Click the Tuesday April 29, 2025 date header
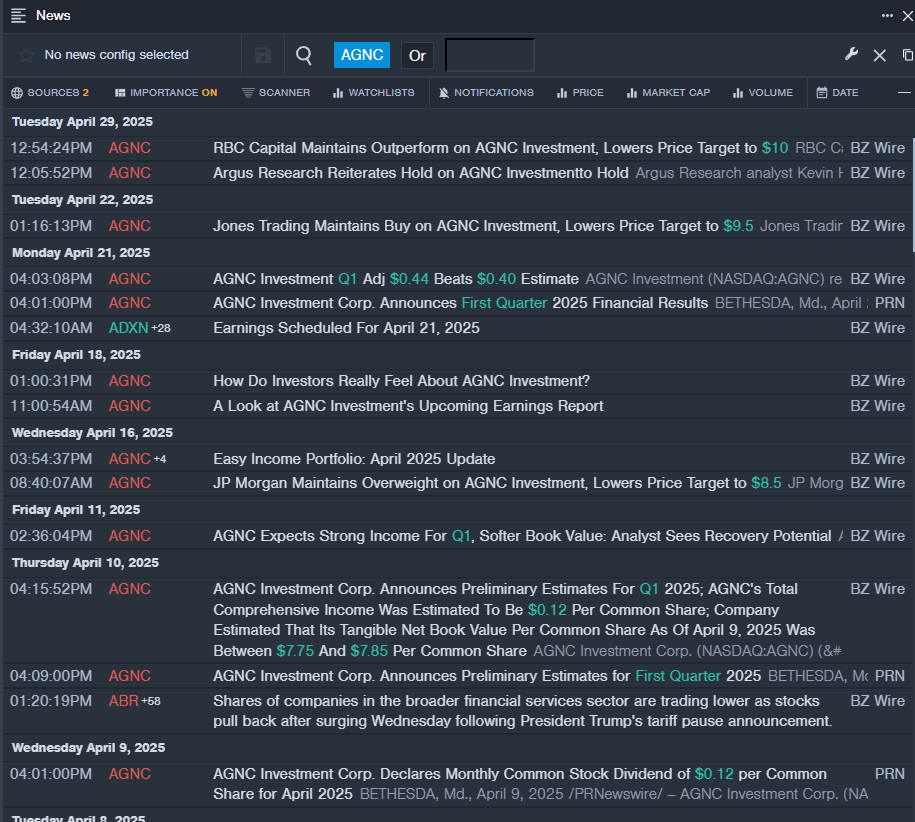This screenshot has height=822, width=915. 82,122
